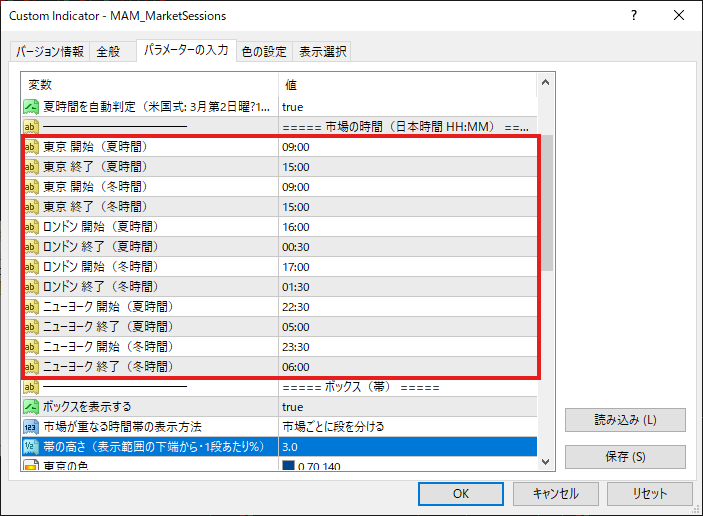The height and width of the screenshot is (516, 703).
Task: Switch to the 表示選択 tab
Action: click(322, 52)
